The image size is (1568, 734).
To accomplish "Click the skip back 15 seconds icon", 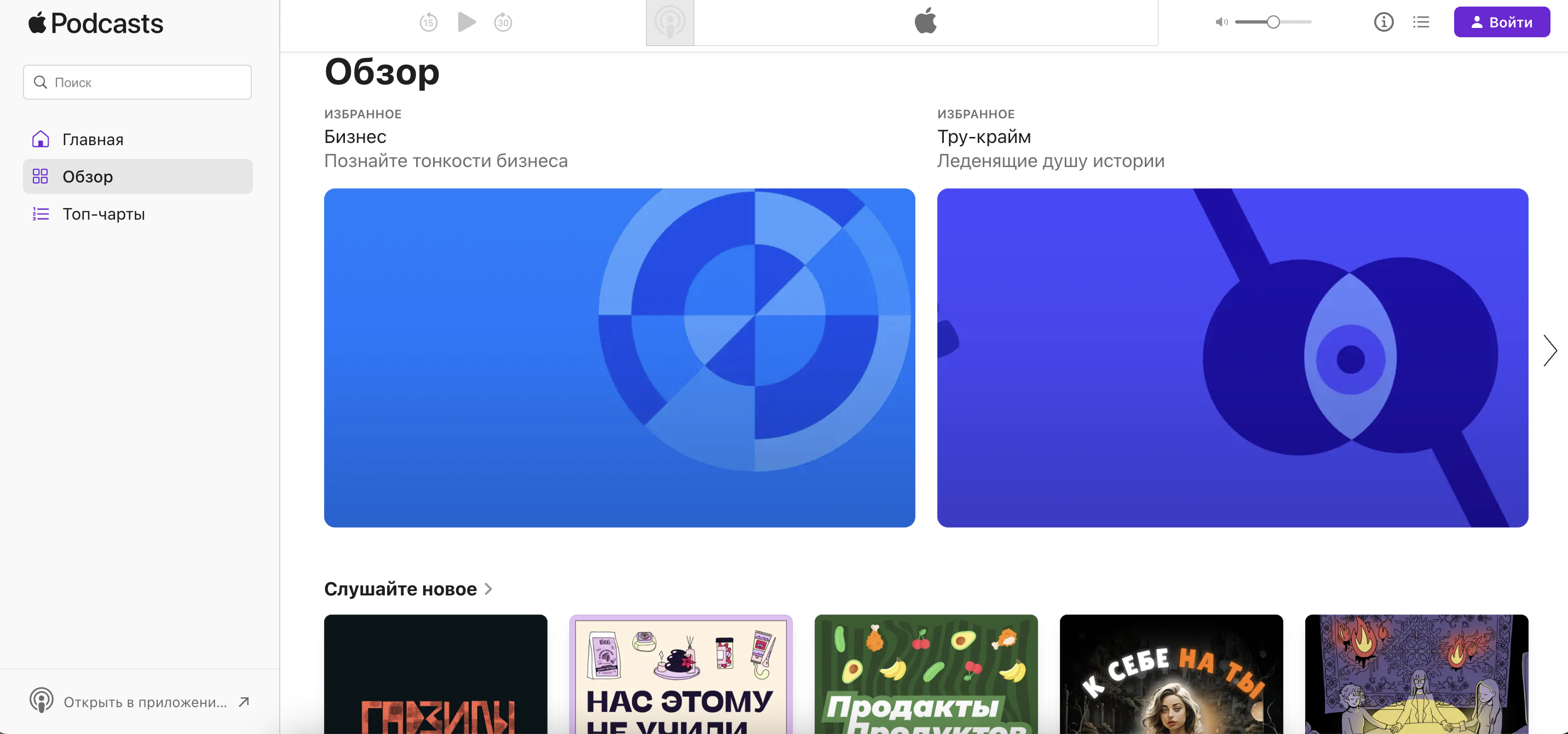I will click(429, 22).
